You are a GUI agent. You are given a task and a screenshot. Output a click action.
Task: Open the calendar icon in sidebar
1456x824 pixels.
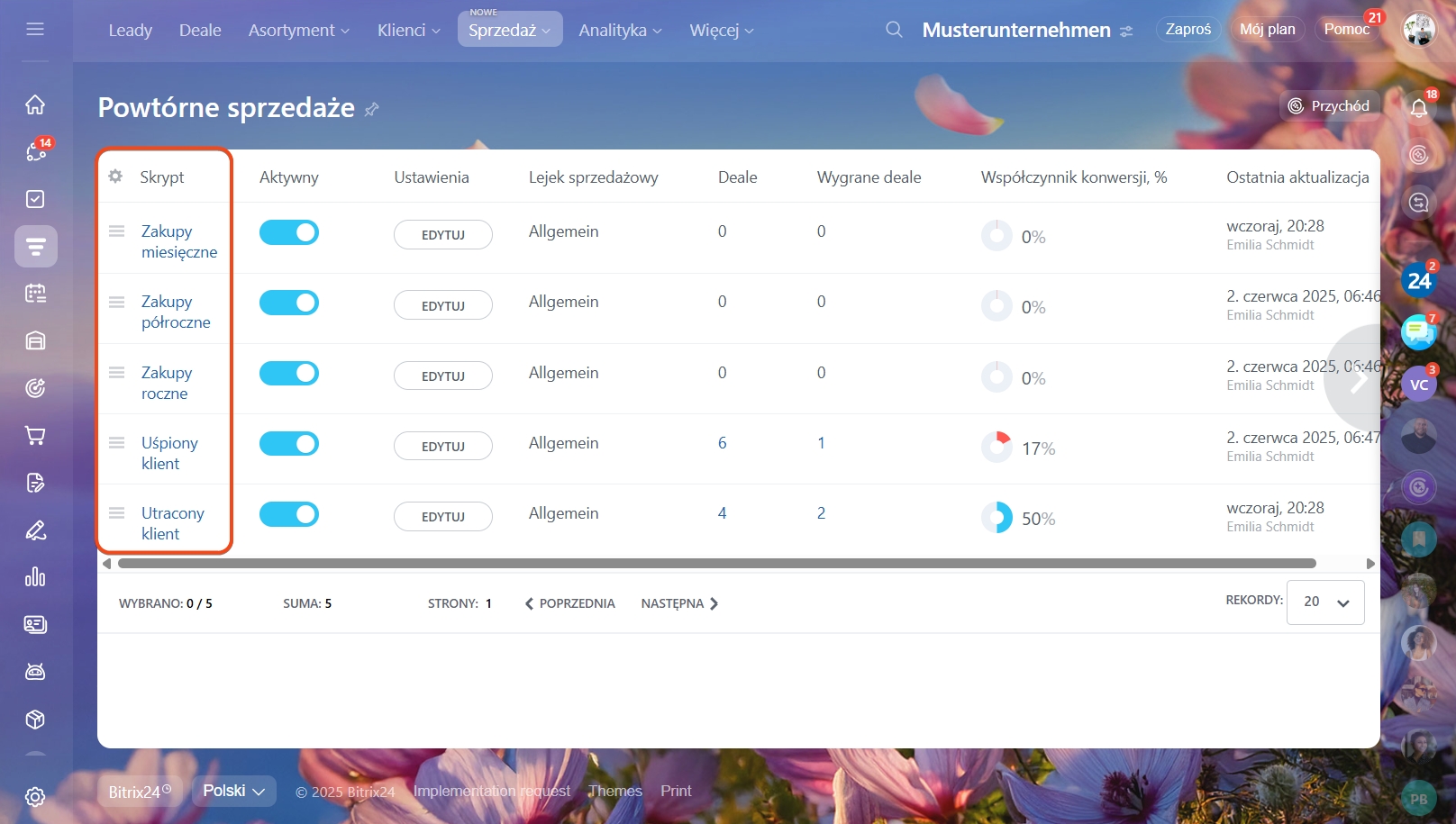pyautogui.click(x=35, y=294)
